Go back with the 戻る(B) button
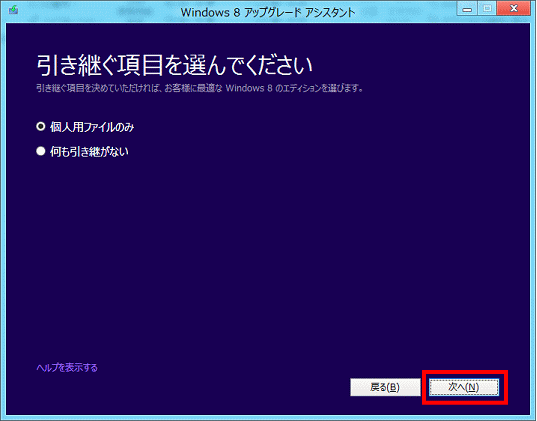537x421 pixels. [385, 387]
